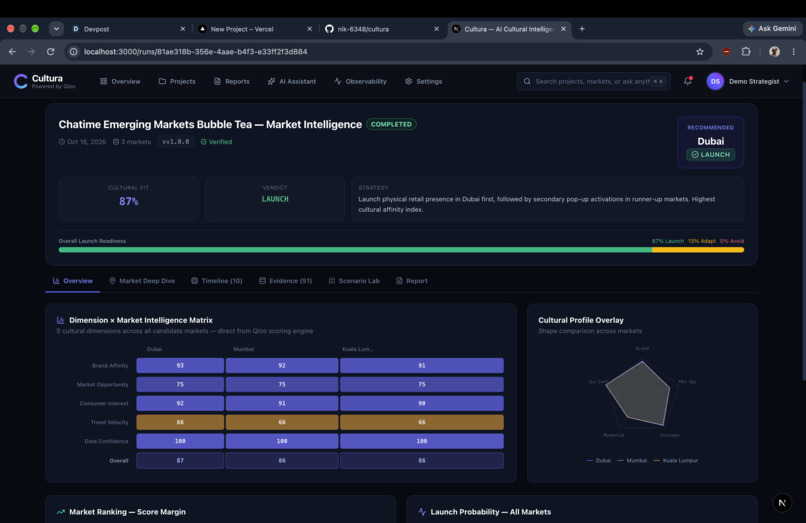Open Observability in top navigation
This screenshot has width=806, height=523.
[360, 81]
